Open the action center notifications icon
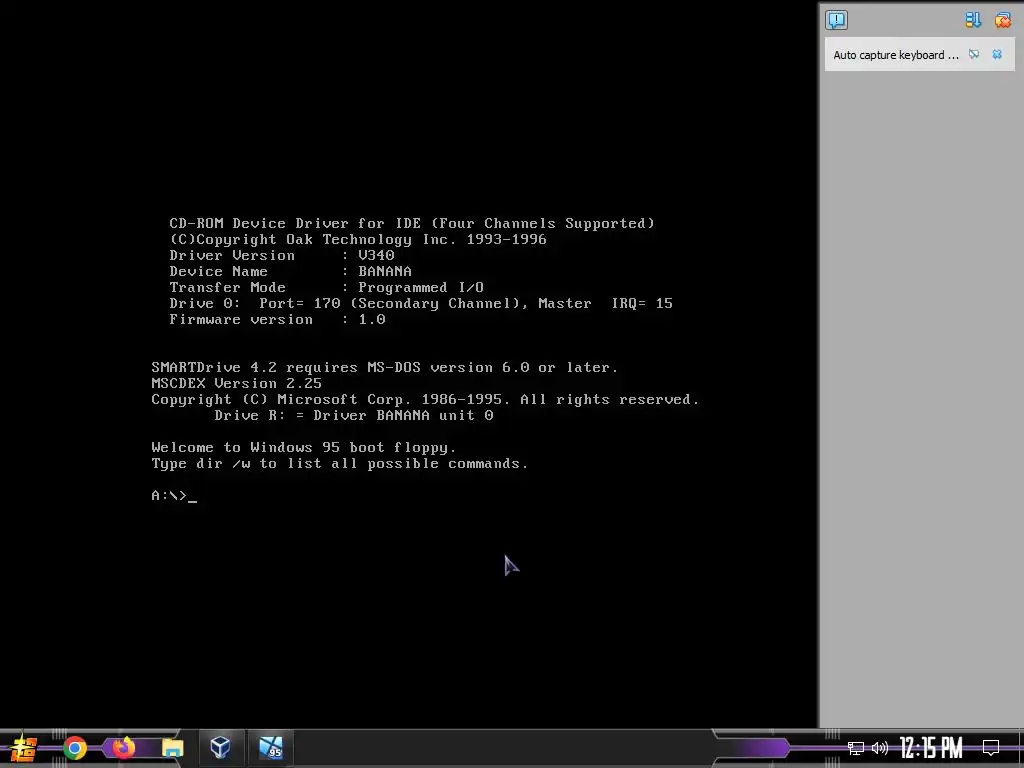The width and height of the screenshot is (1024, 768). [x=991, y=748]
